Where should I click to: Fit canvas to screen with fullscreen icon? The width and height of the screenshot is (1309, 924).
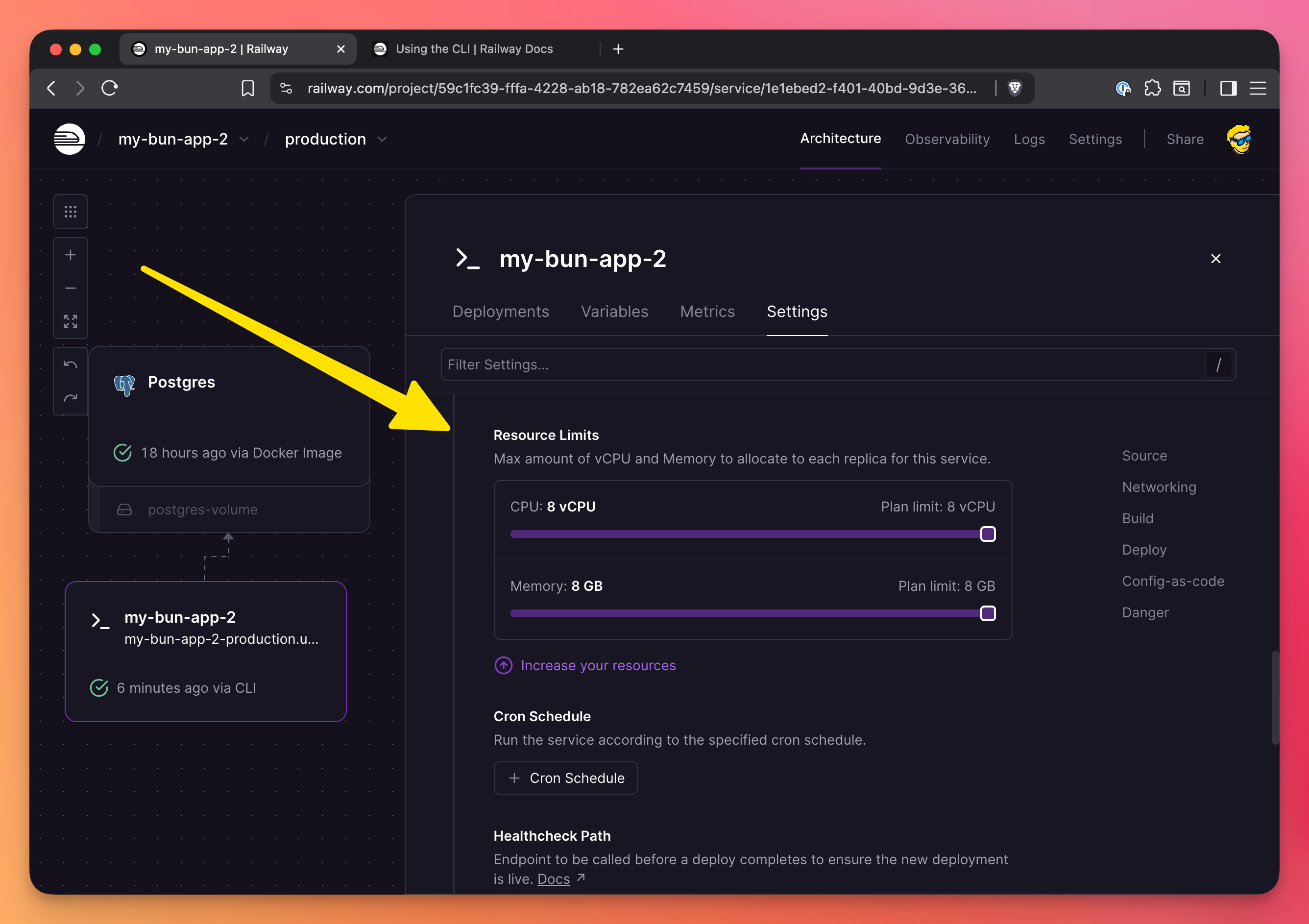coord(70,321)
